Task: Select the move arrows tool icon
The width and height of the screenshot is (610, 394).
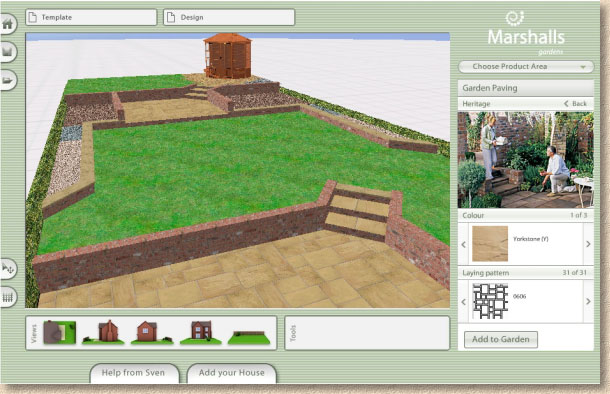Action: click(8, 268)
